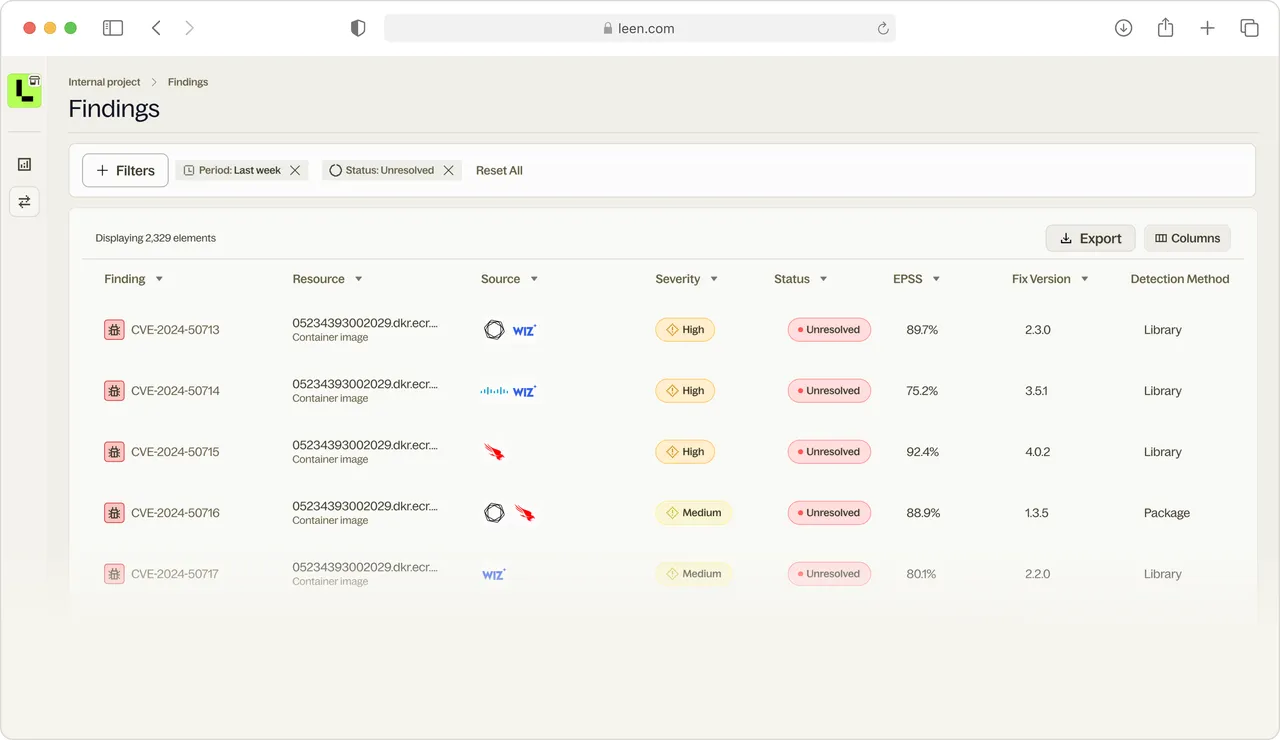Click Reset All filters

pos(499,171)
